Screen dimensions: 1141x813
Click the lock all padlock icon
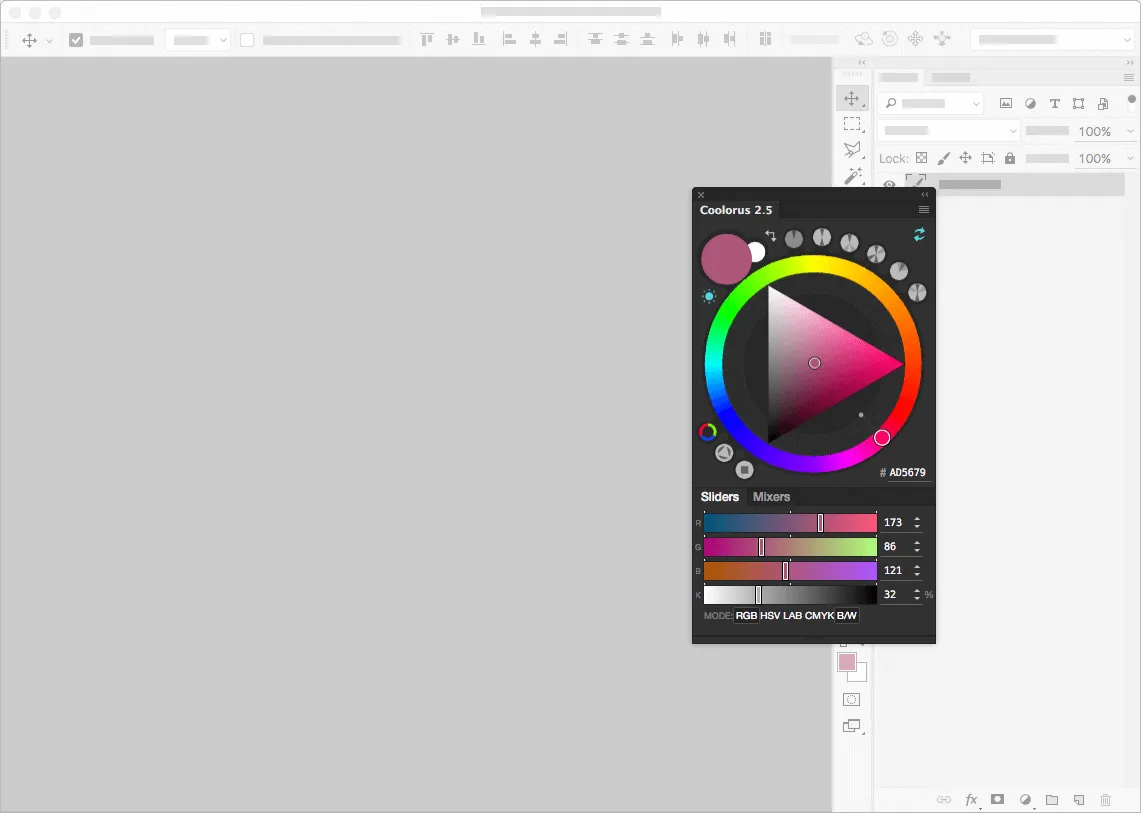(x=1010, y=158)
